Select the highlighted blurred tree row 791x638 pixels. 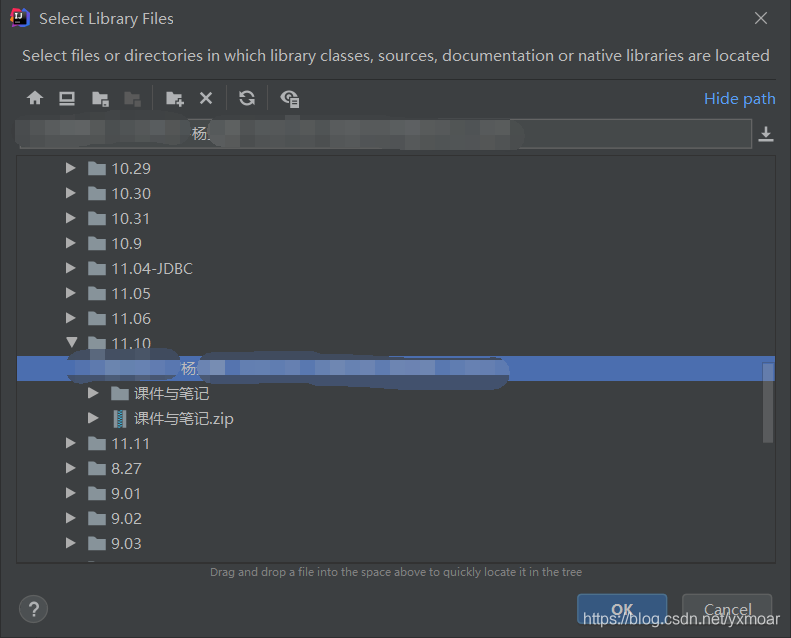(x=396, y=369)
